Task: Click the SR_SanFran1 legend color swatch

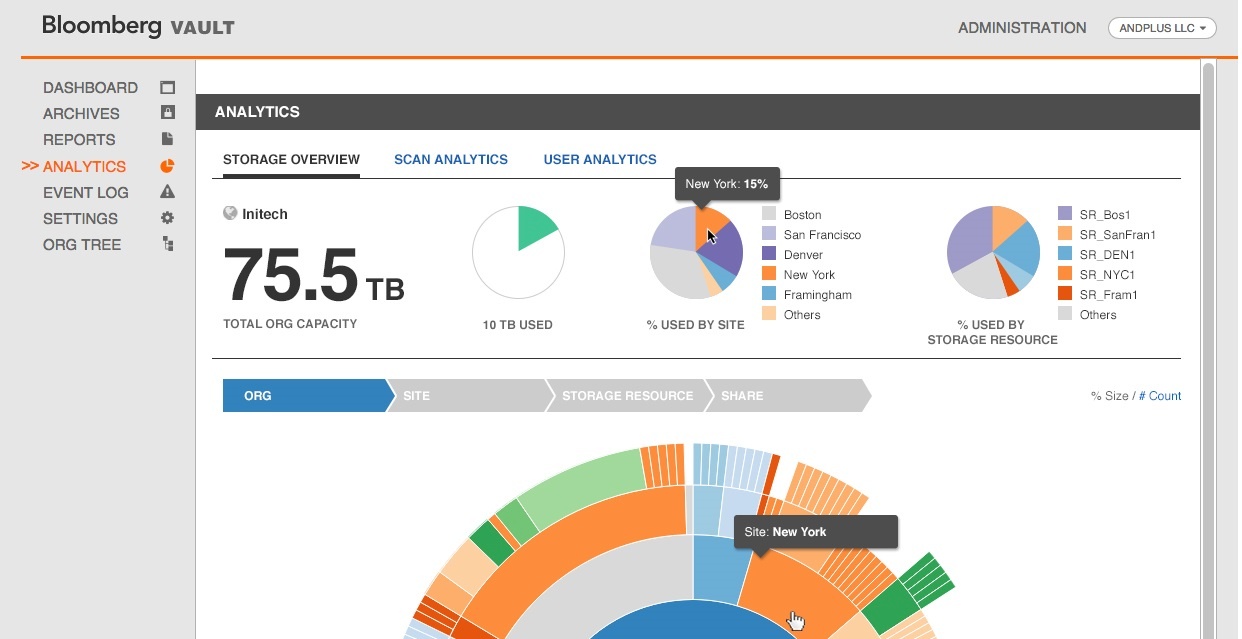Action: click(1065, 234)
